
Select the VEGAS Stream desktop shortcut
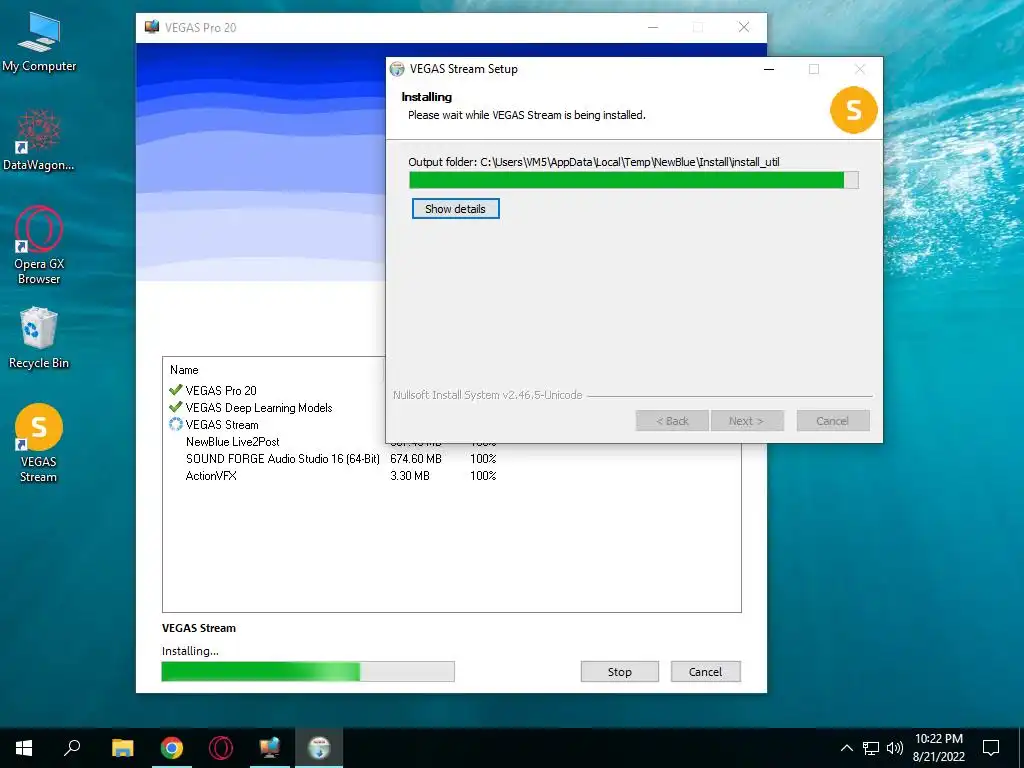click(39, 444)
